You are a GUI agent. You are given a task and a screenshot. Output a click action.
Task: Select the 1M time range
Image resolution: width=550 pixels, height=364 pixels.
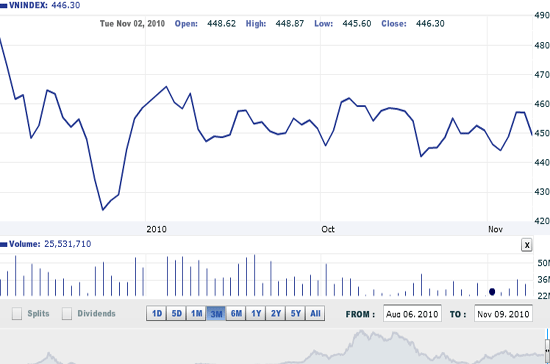[x=196, y=314]
